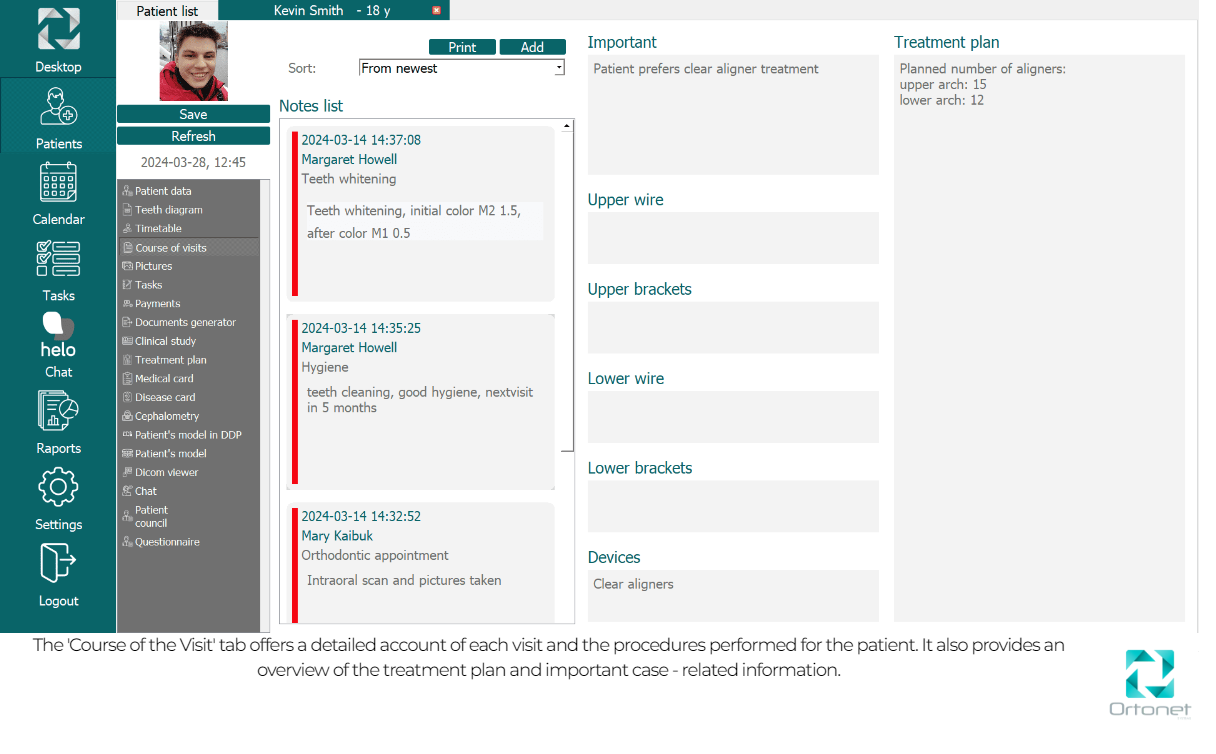Select the Patients sidebar icon

tap(58, 107)
